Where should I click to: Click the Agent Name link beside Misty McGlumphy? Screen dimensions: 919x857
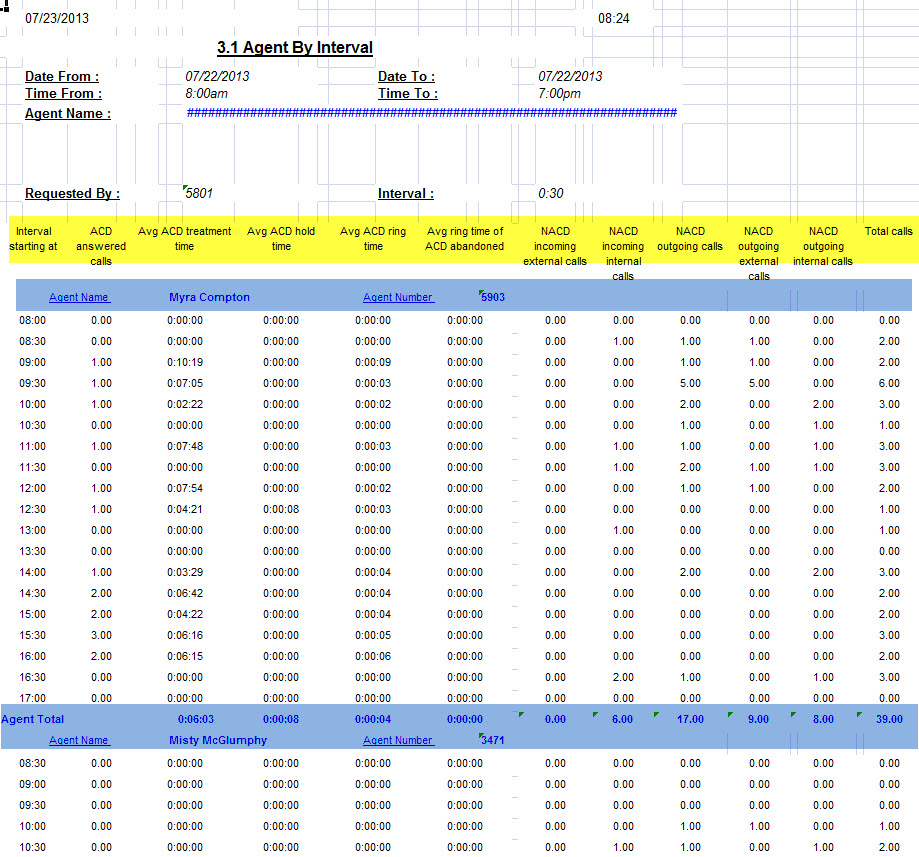[79, 741]
